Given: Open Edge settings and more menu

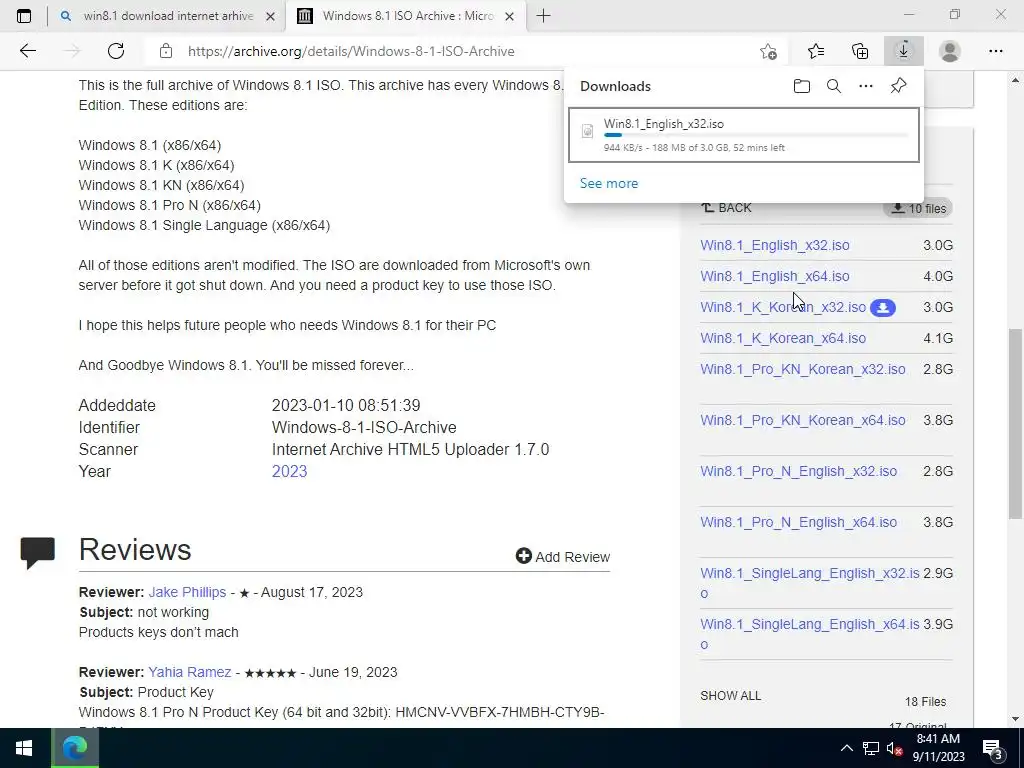Looking at the screenshot, I should pos(995,51).
